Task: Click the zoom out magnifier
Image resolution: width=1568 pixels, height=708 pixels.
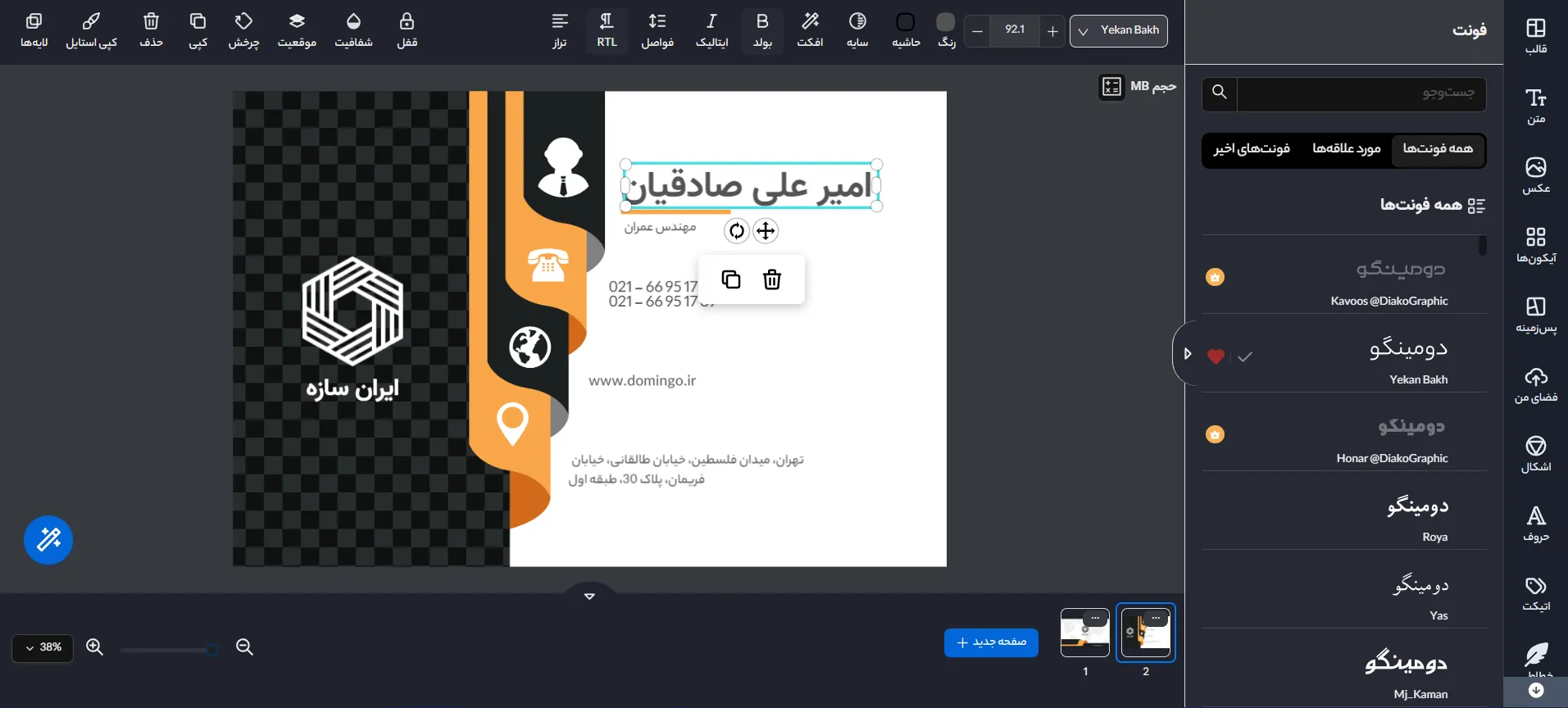Action: coord(244,647)
